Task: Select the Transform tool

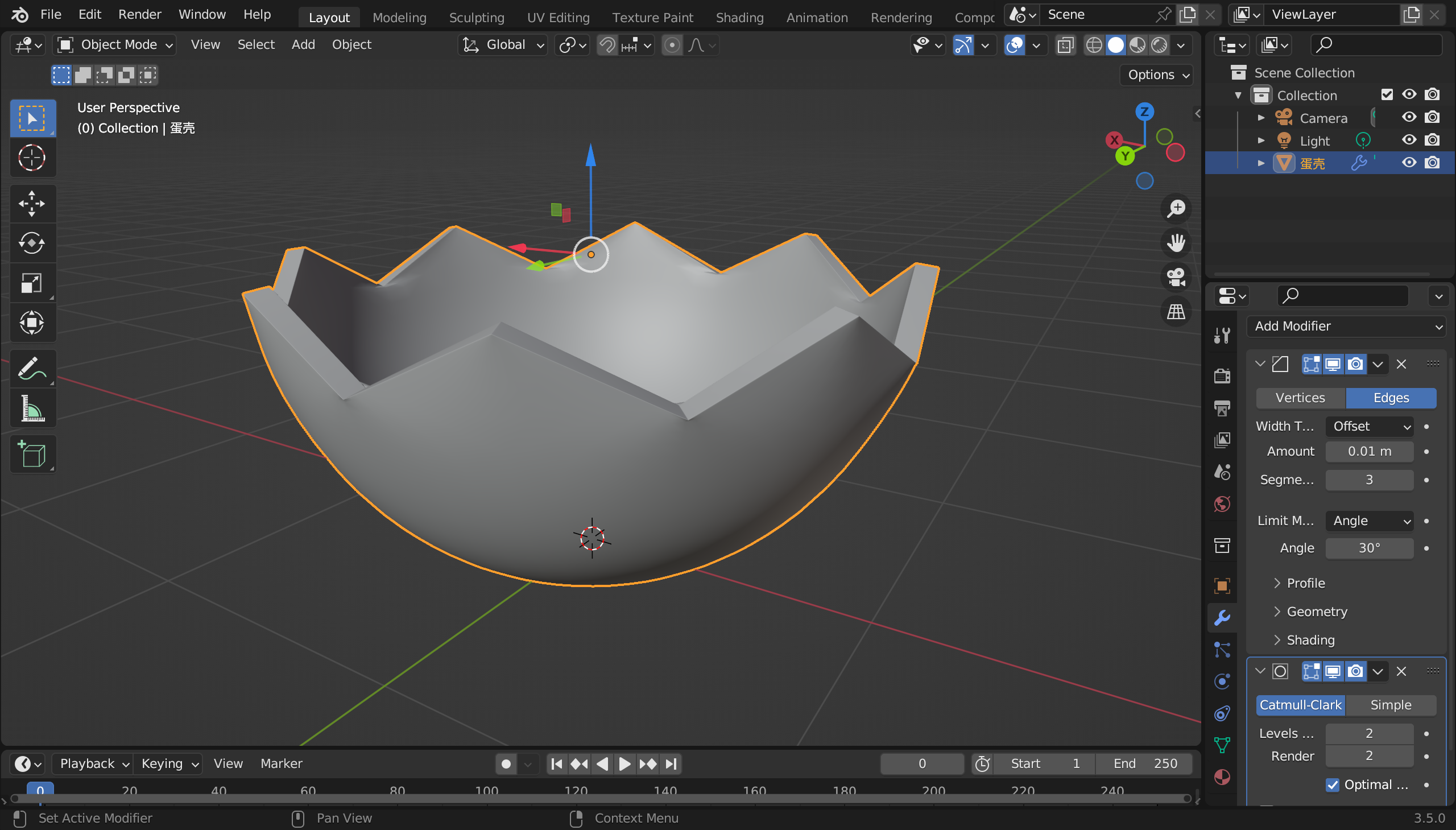Action: 32,323
